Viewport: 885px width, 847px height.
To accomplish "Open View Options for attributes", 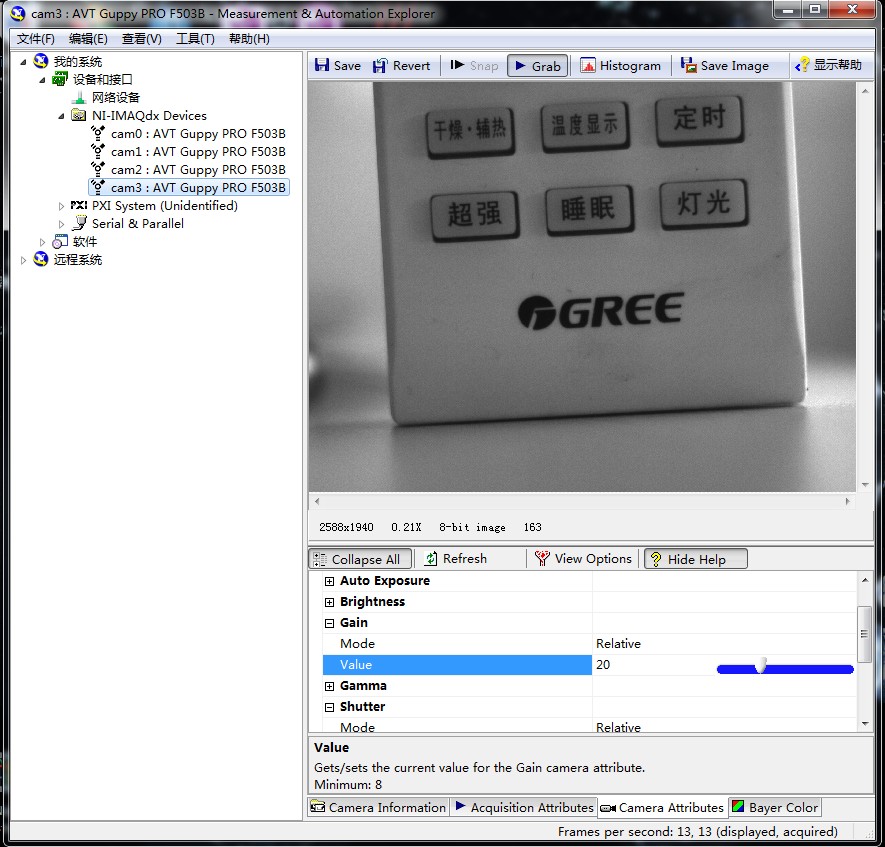I will 583,559.
